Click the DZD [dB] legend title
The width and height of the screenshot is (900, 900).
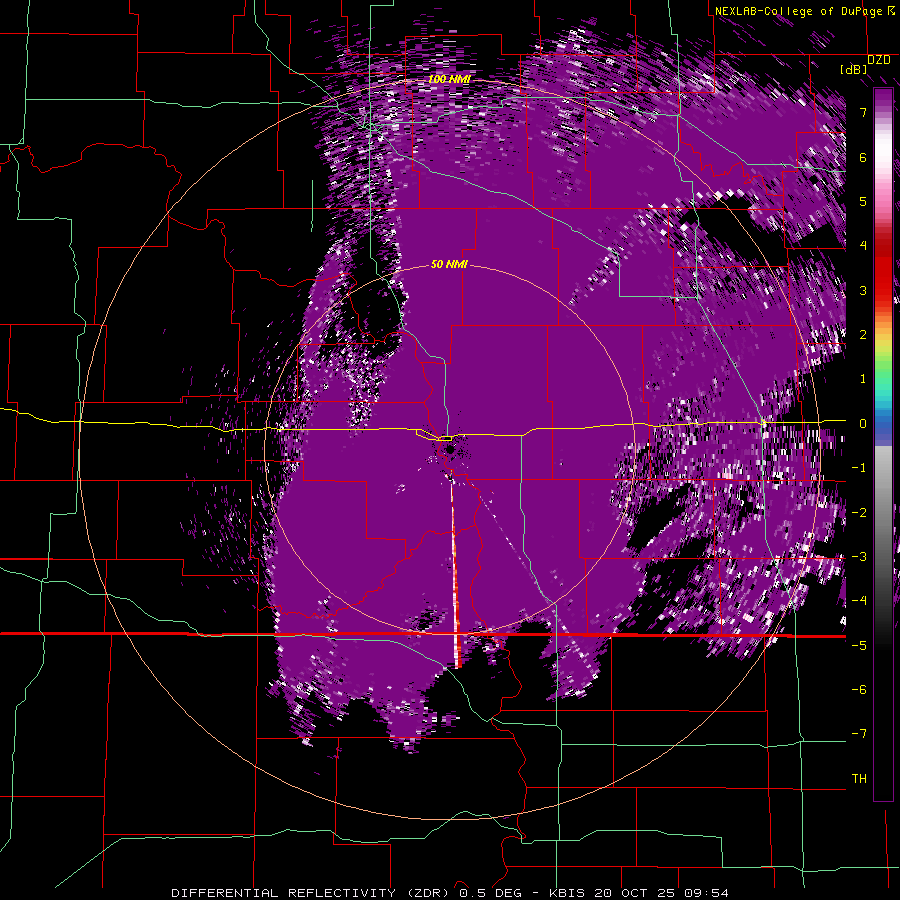(866, 64)
